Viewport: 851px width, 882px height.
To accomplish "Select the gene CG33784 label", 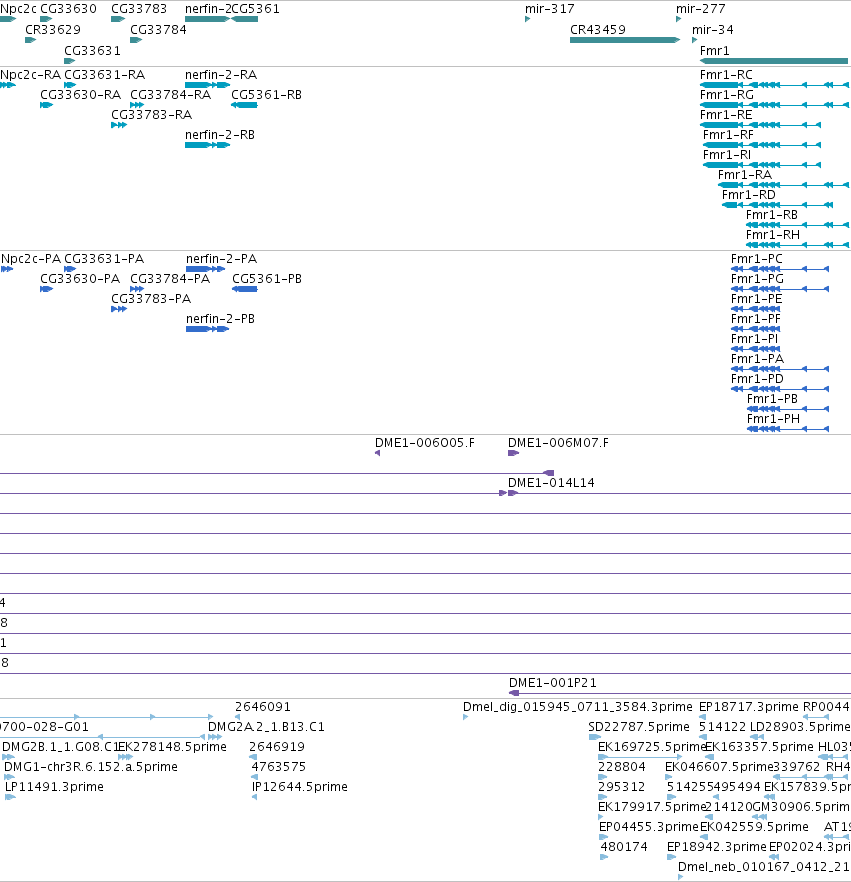I will (158, 30).
